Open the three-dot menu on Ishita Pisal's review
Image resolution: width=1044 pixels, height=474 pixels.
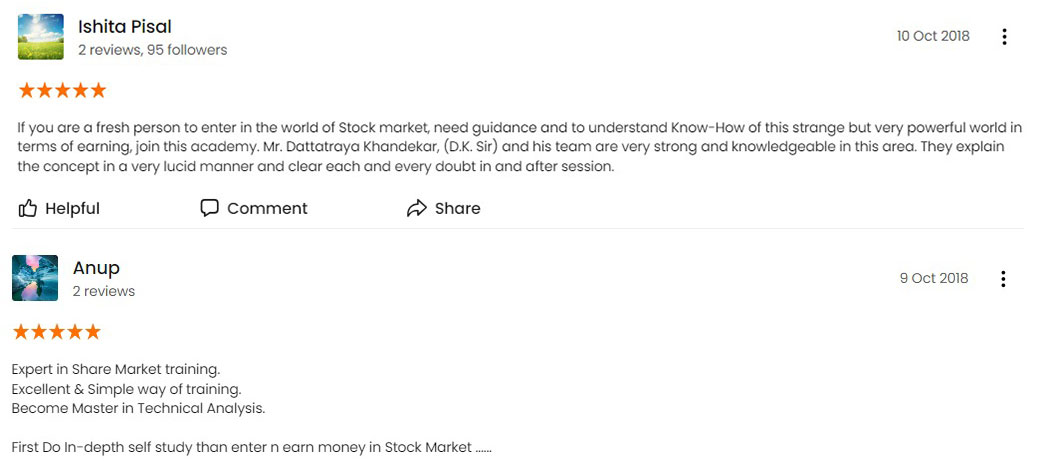1004,37
